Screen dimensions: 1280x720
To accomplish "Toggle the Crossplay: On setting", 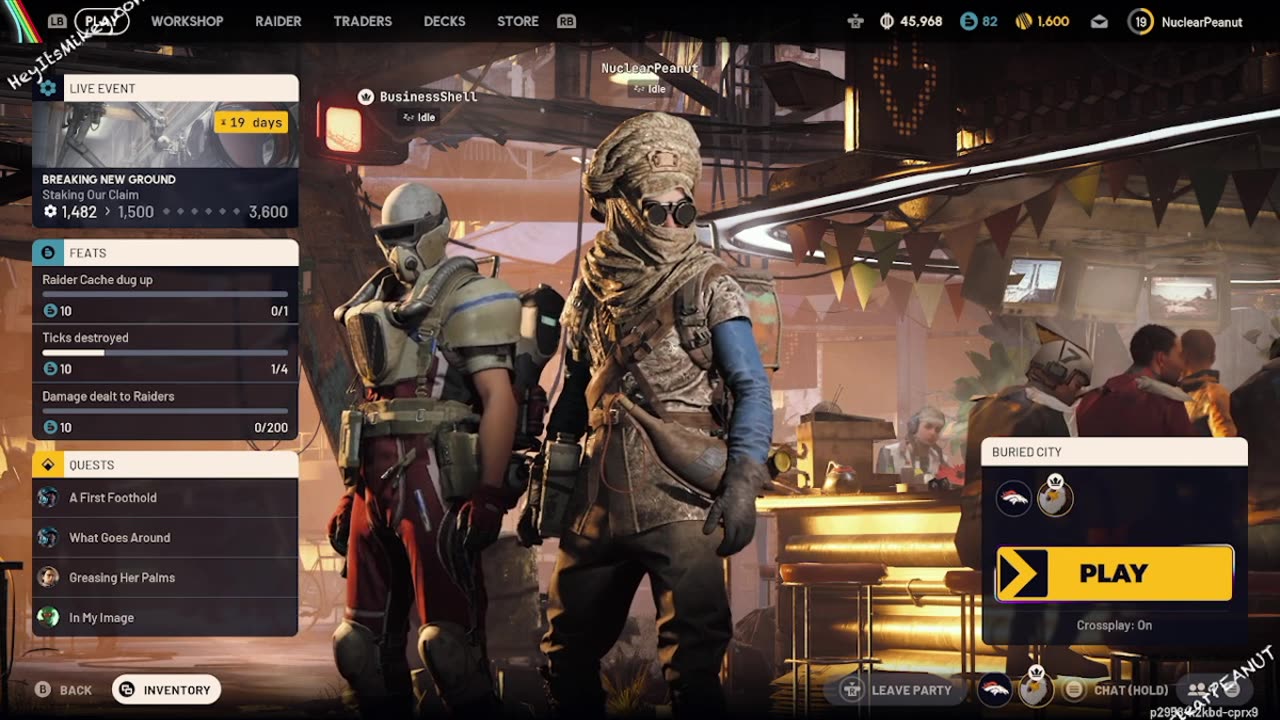I will click(x=1114, y=626).
